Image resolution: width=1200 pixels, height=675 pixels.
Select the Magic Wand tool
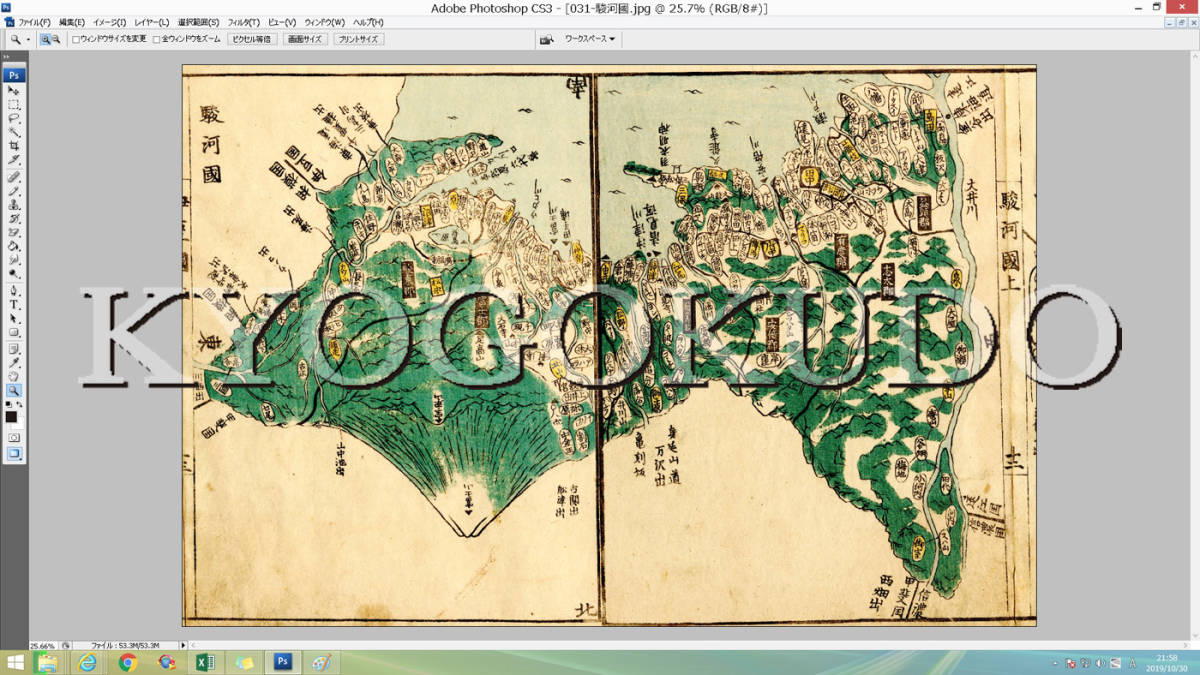[x=14, y=132]
